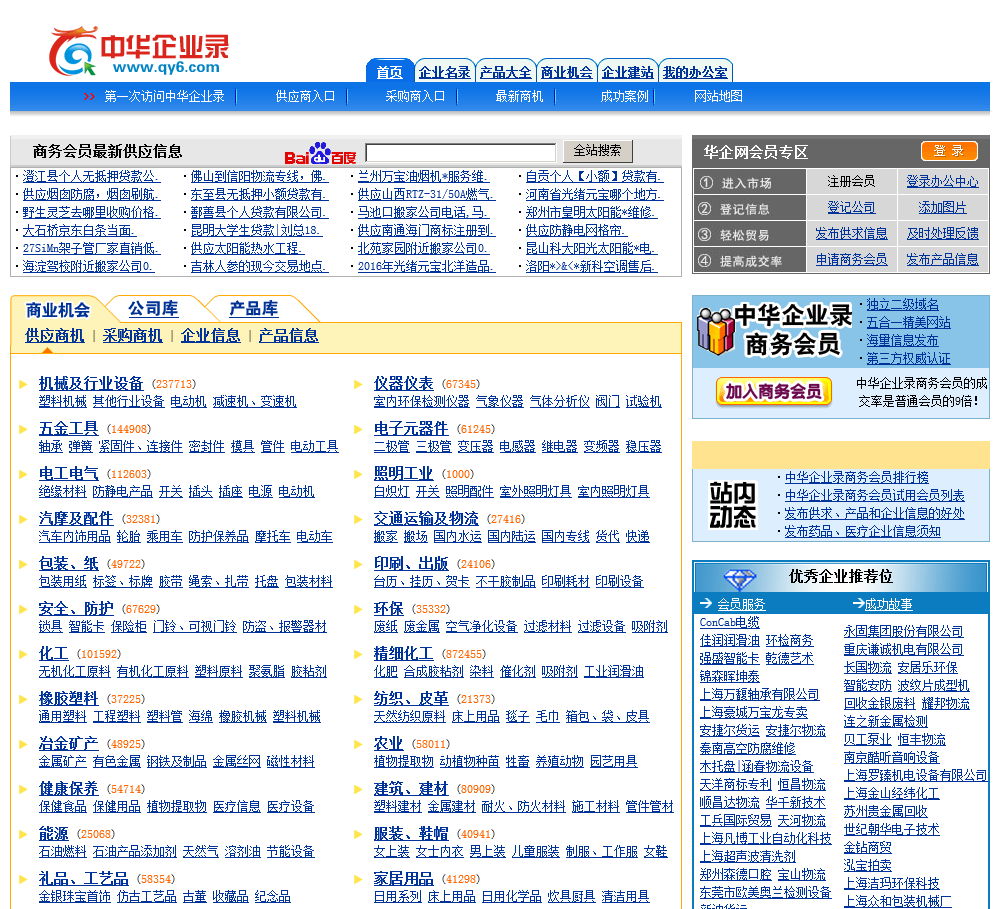The height and width of the screenshot is (909, 1000).
Task: Click 供应商入口 in blue menu bar
Action: pos(305,96)
